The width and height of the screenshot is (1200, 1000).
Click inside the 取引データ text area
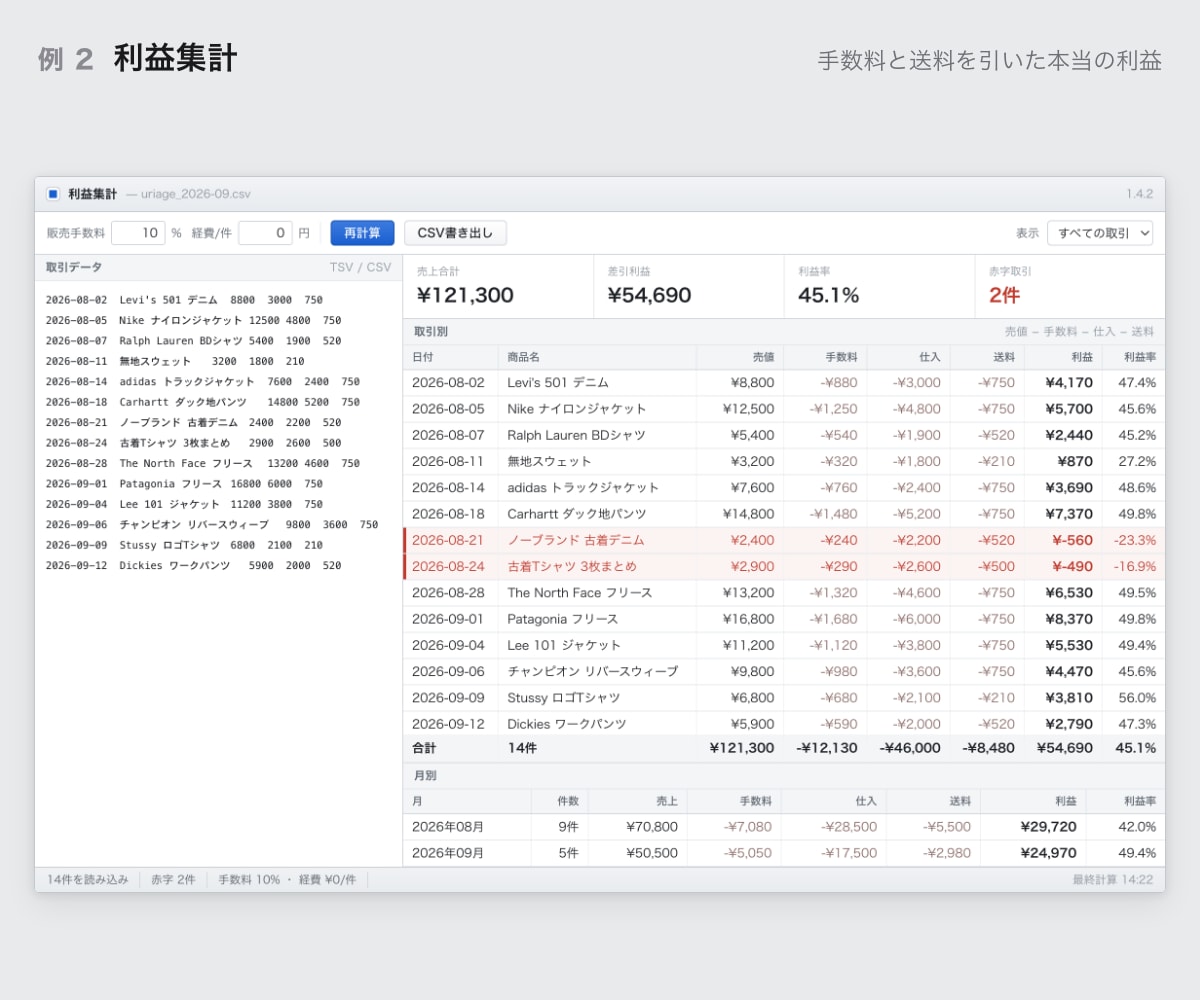[x=218, y=573]
